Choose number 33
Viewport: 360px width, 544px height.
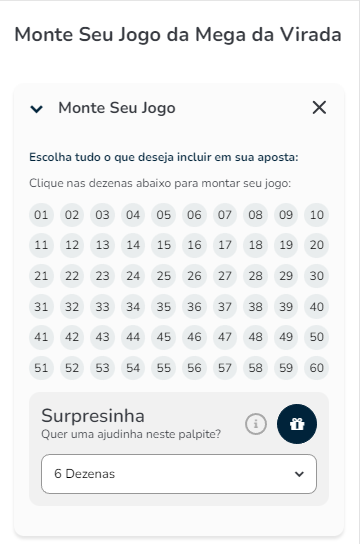(x=102, y=306)
